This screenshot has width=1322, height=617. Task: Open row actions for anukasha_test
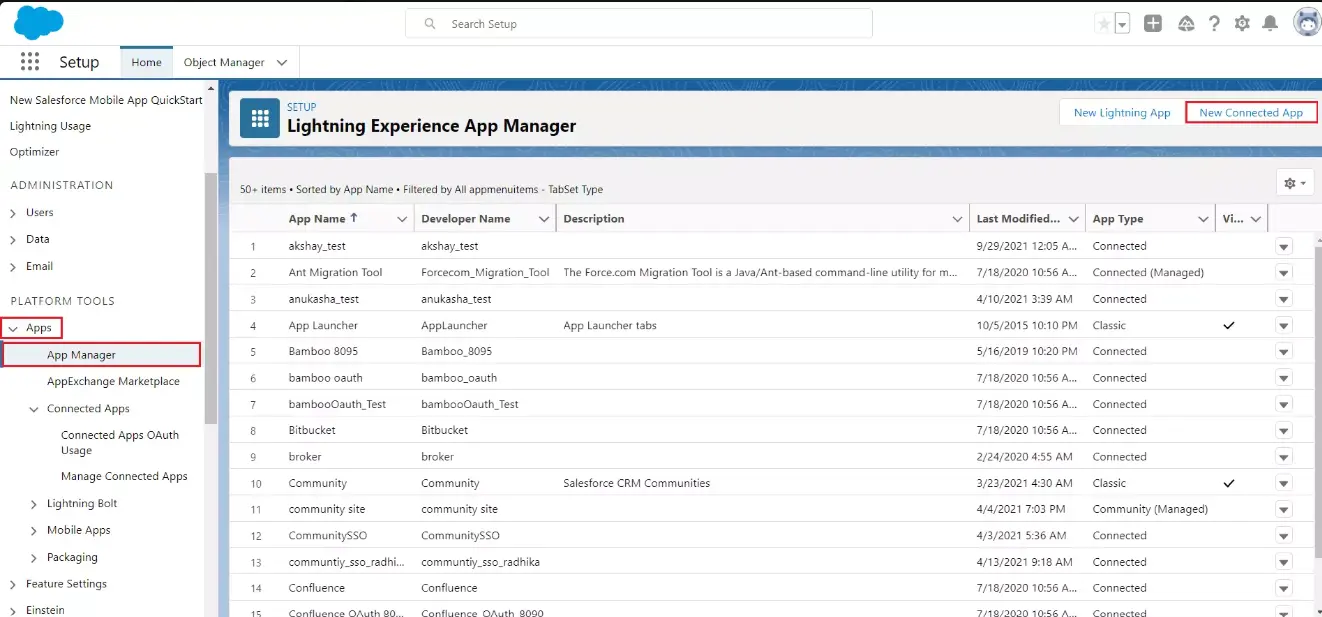tap(1284, 299)
